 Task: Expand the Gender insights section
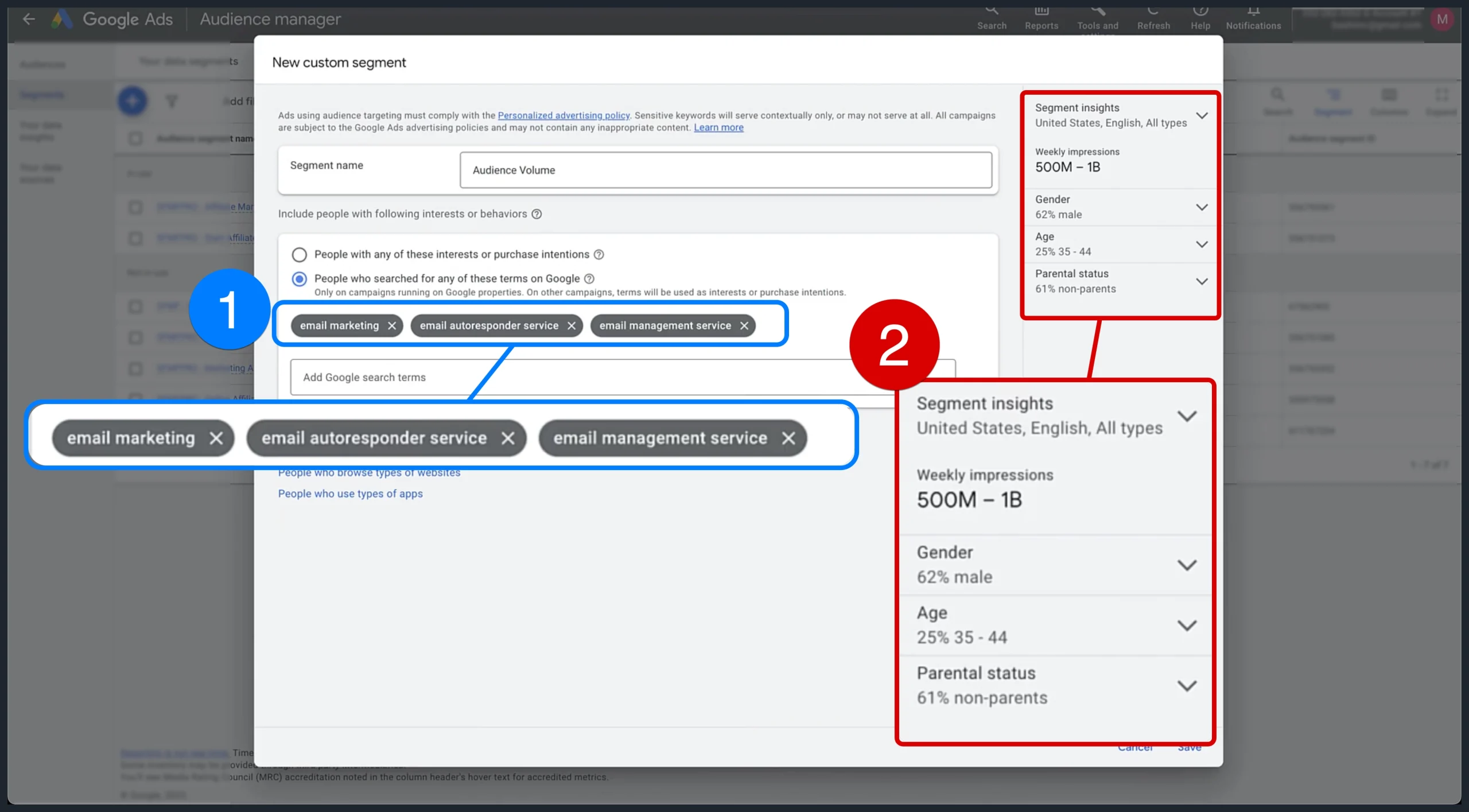click(1202, 207)
